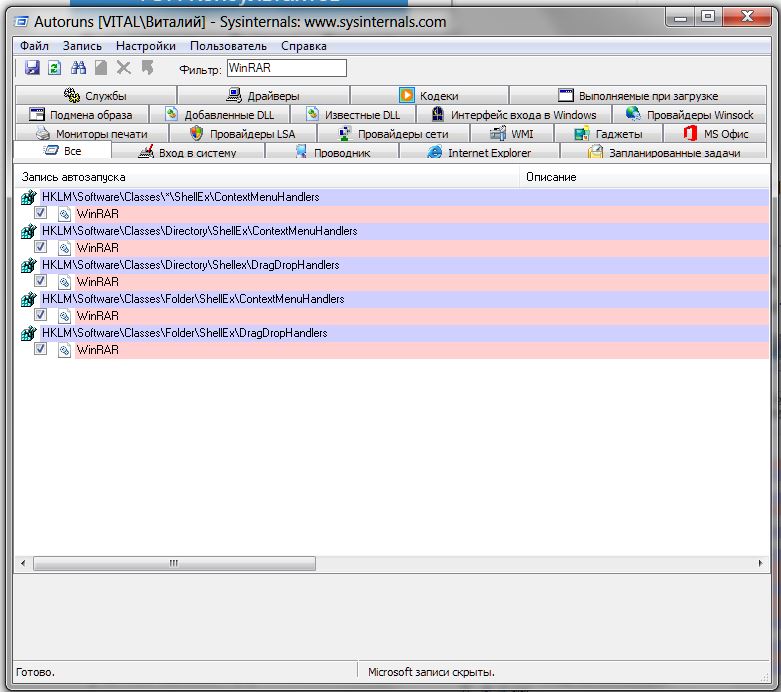Screen dimensions: 781x692
Task: Click the Фильтр input field
Action: click(x=287, y=68)
